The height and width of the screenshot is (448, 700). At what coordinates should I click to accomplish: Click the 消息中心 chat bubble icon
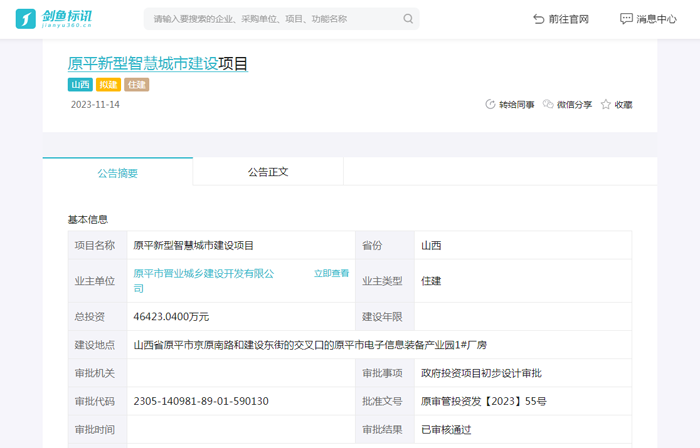coord(626,19)
